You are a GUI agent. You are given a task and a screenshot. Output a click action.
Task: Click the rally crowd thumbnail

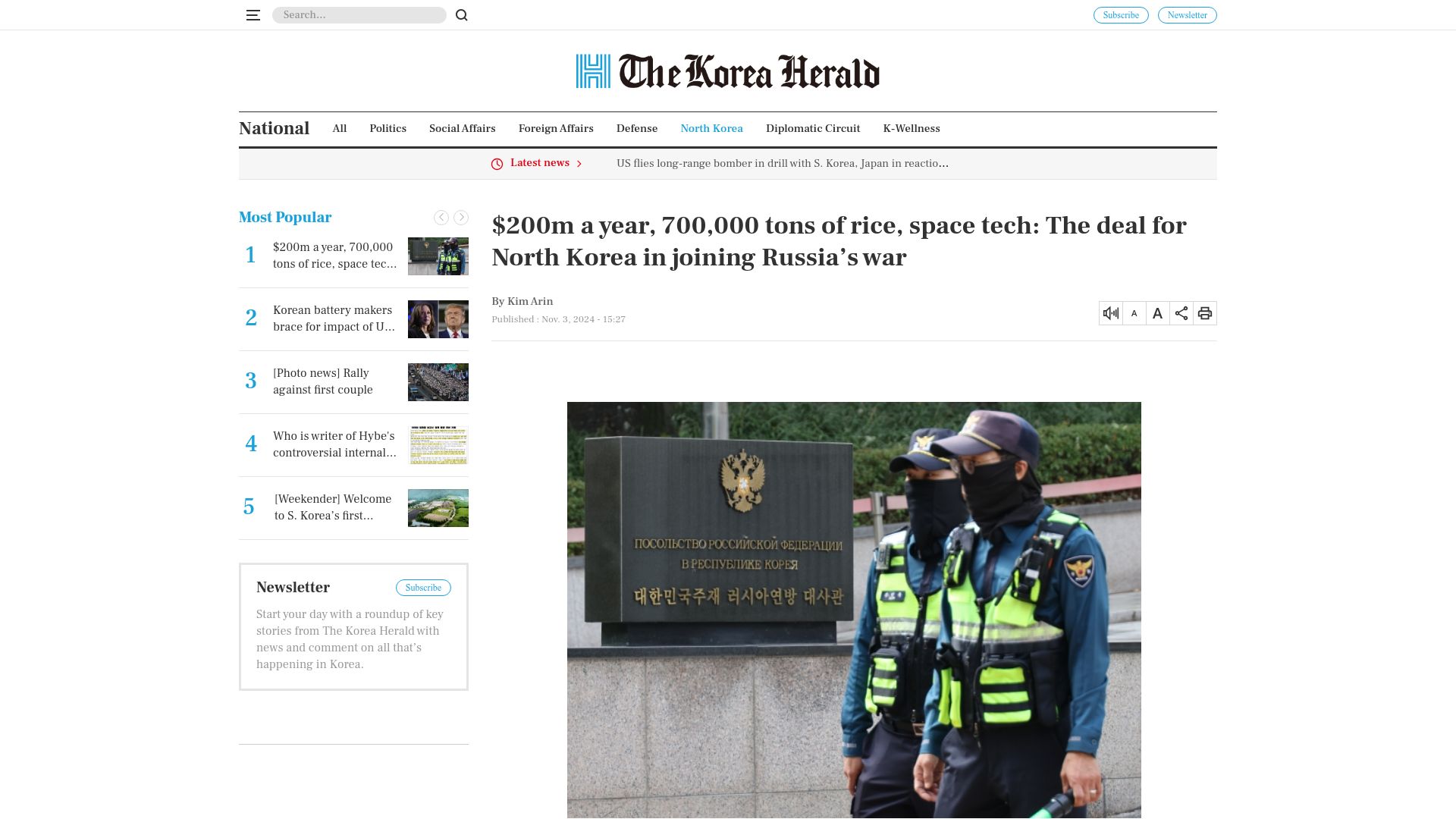tap(438, 382)
